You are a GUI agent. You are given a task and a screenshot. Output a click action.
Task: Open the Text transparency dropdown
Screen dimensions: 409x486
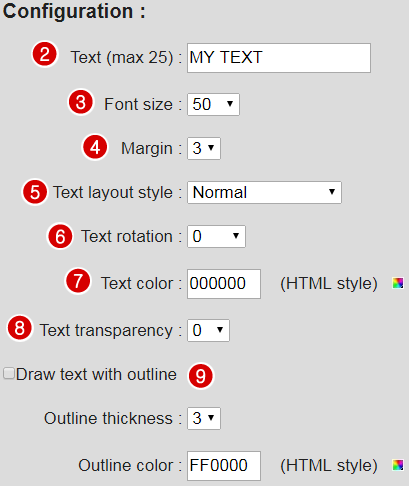pos(208,330)
